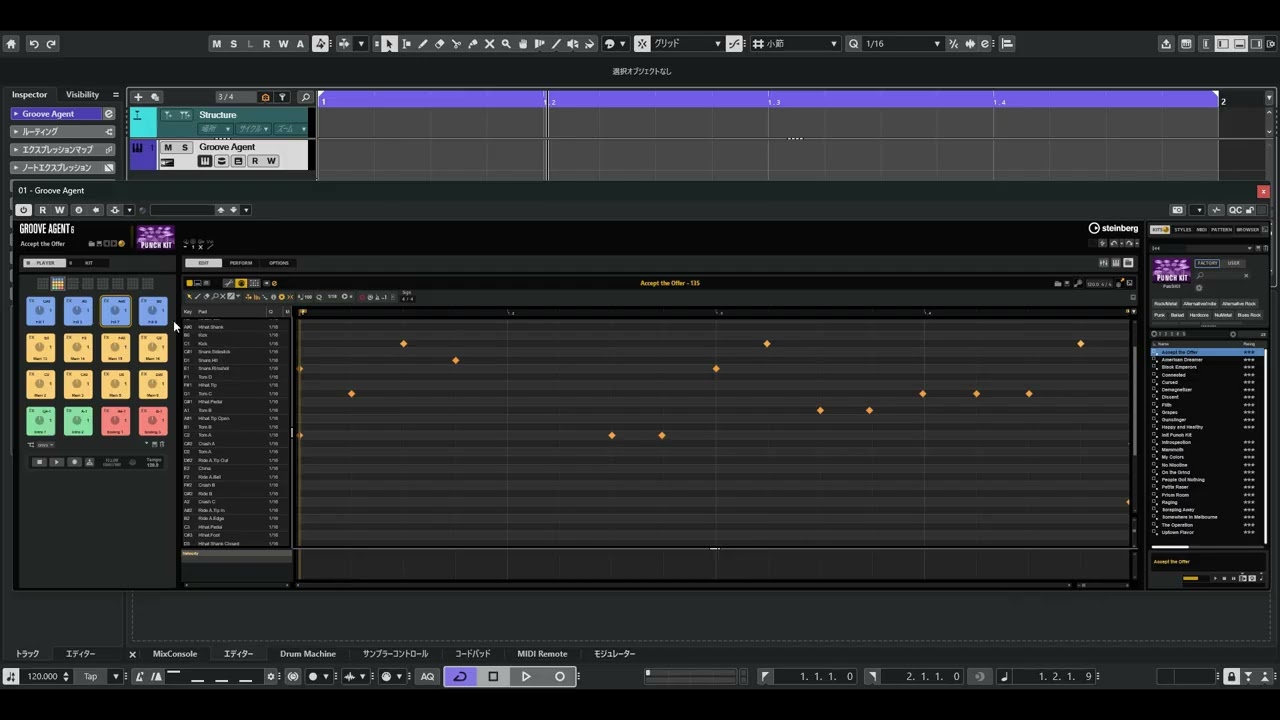Toggle global Solo state button S

point(233,44)
